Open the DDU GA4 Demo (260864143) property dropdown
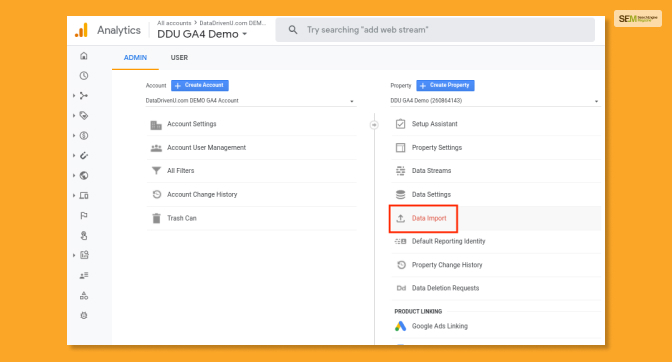Image resolution: width=672 pixels, height=362 pixels. click(495, 101)
